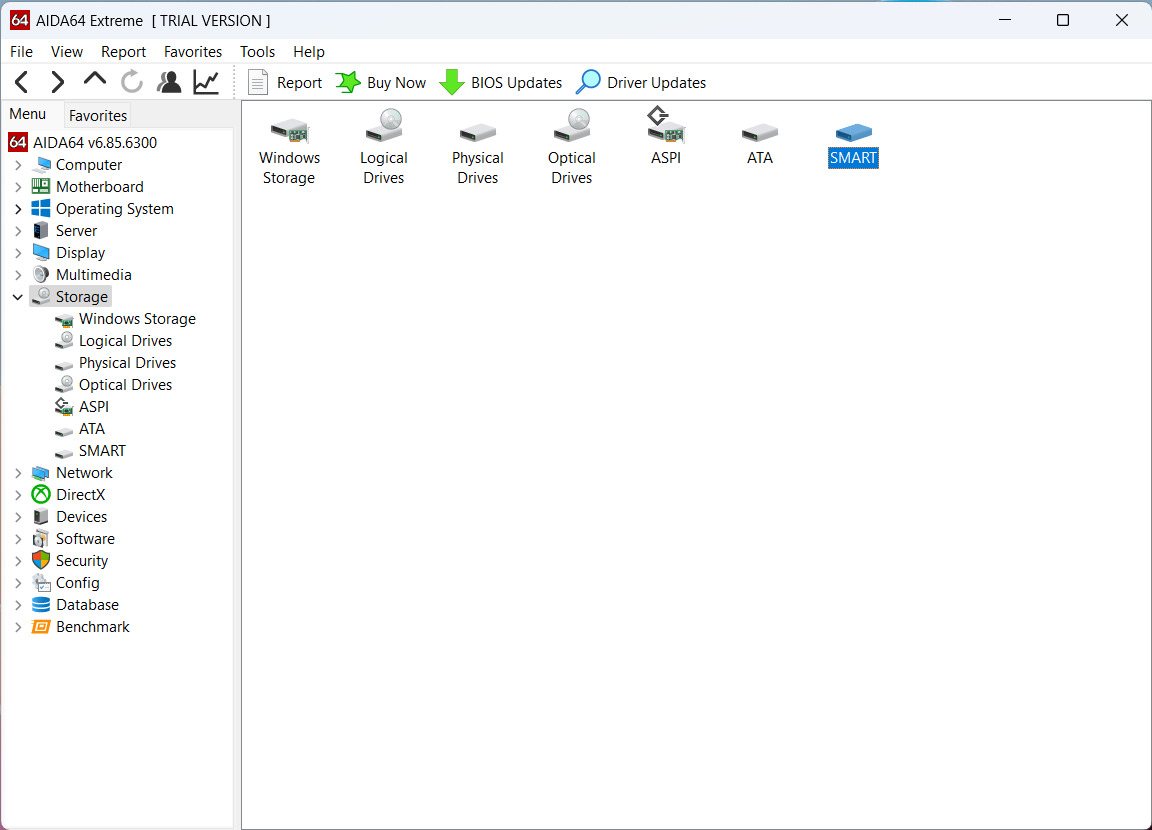Image resolution: width=1152 pixels, height=830 pixels.
Task: Click the Report toolbar icon
Action: tap(284, 82)
